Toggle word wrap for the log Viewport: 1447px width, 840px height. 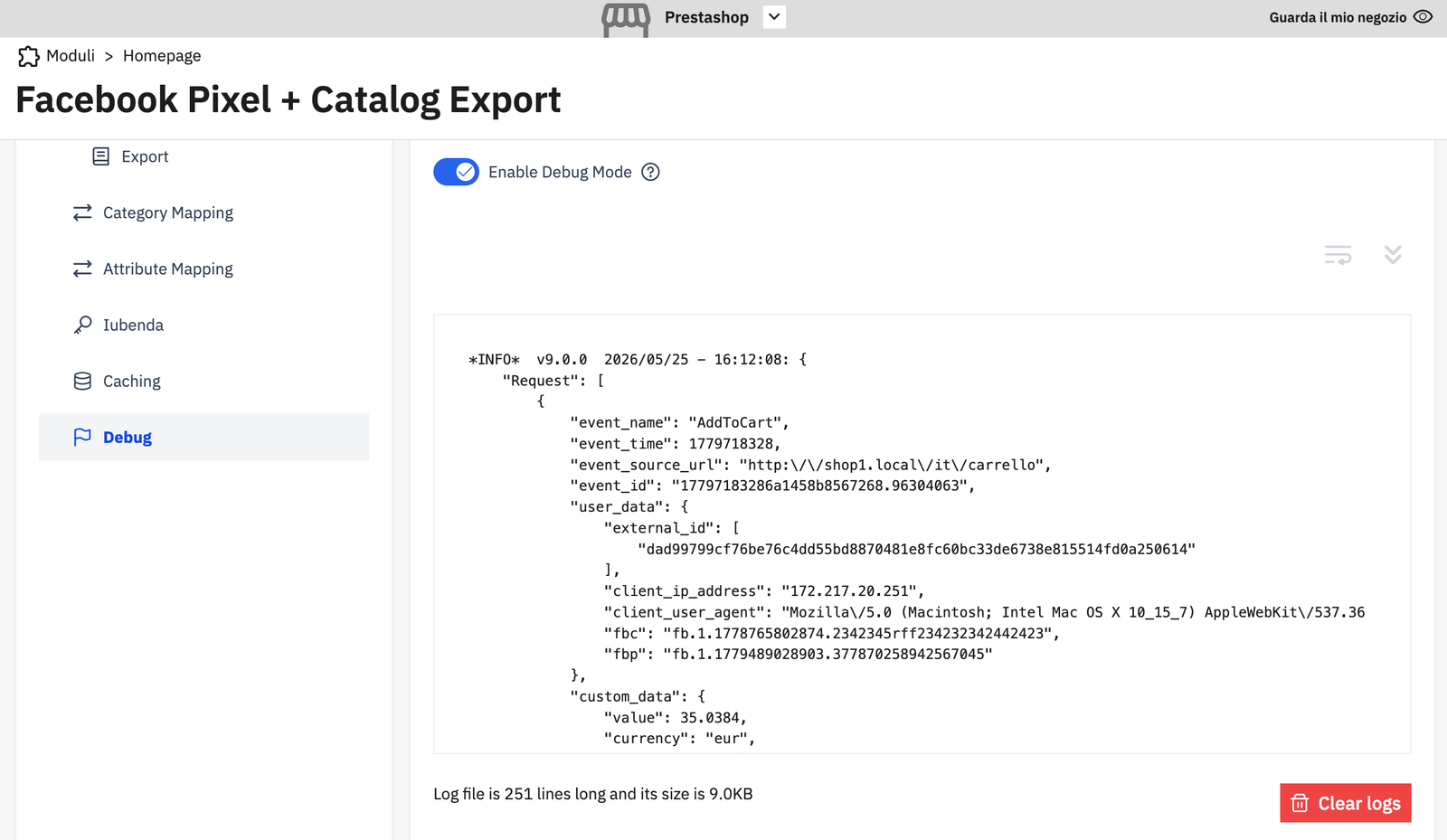[1338, 255]
